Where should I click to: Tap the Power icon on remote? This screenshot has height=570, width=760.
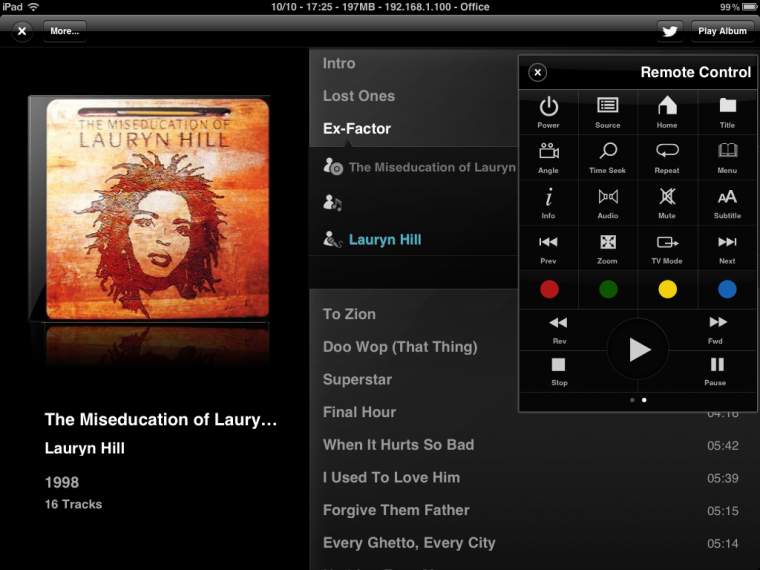[548, 112]
